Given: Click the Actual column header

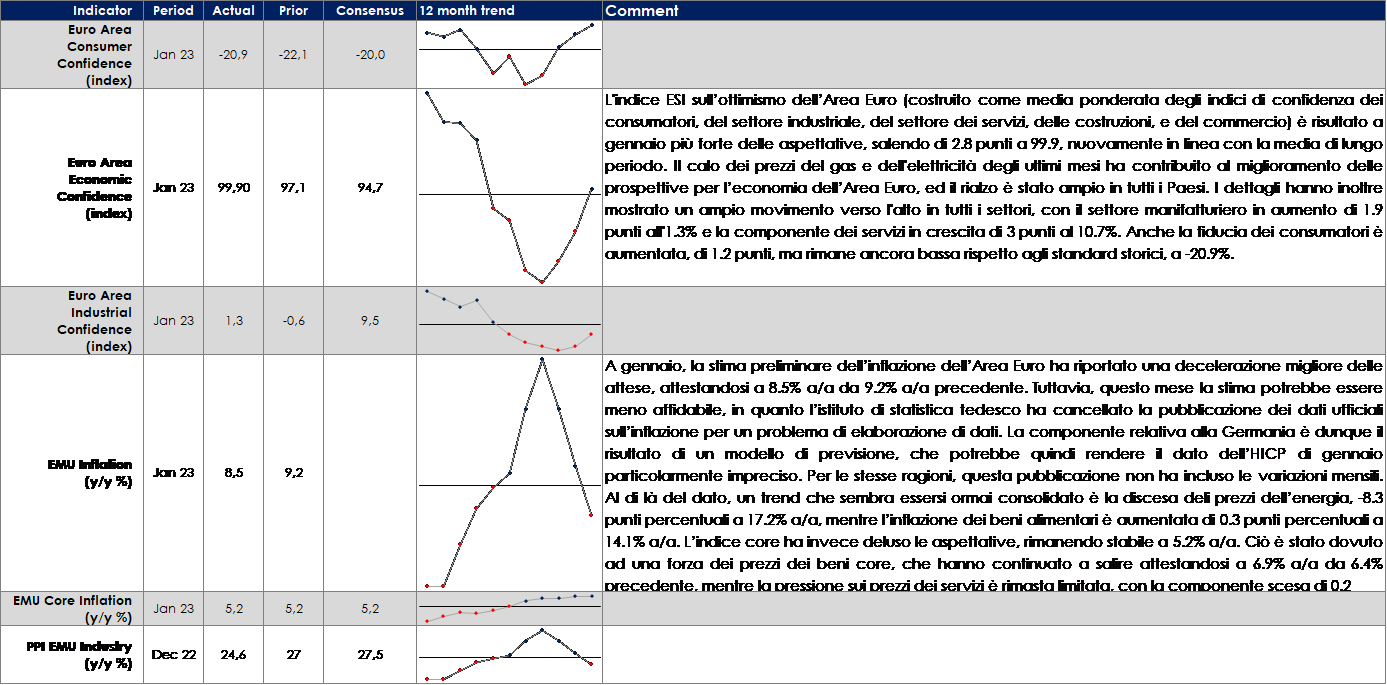Looking at the screenshot, I should tap(234, 11).
